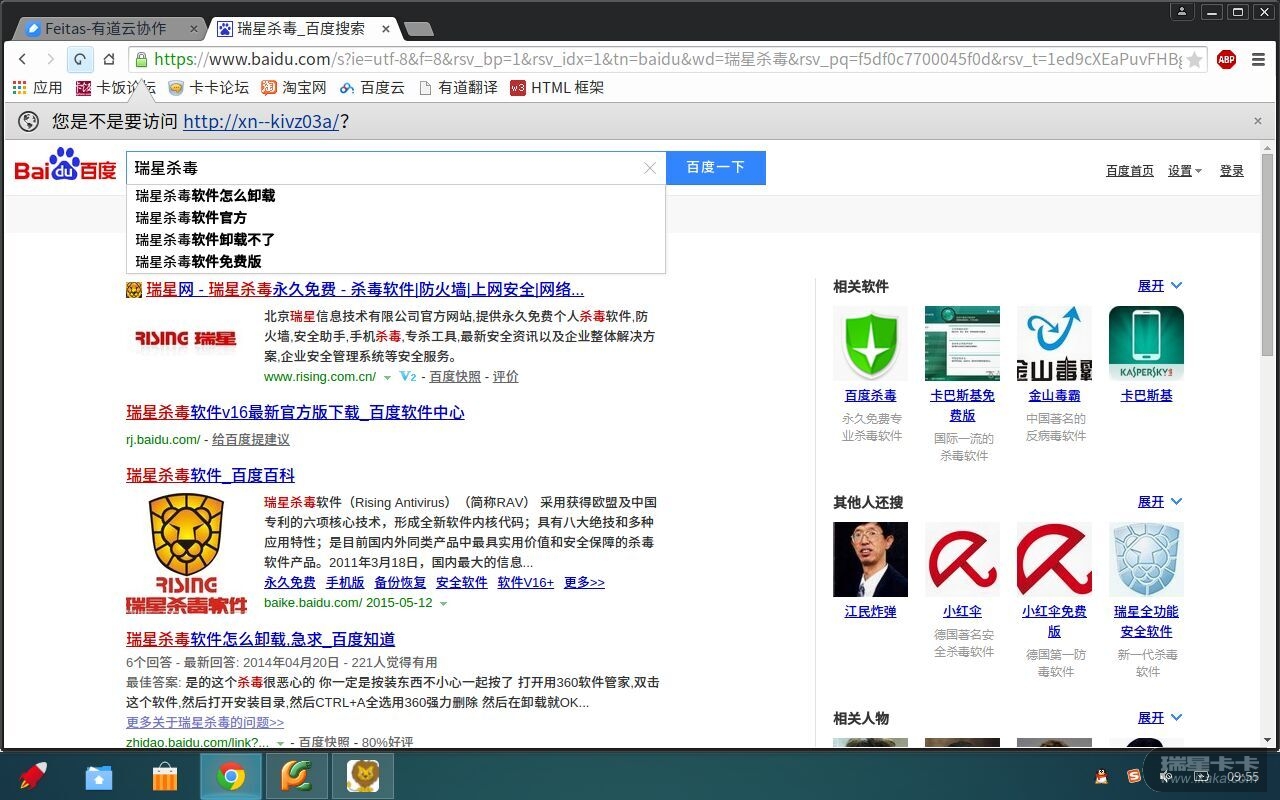1280x800 pixels.
Task: Open the HTML 框架 bookmark
Action: tap(557, 88)
